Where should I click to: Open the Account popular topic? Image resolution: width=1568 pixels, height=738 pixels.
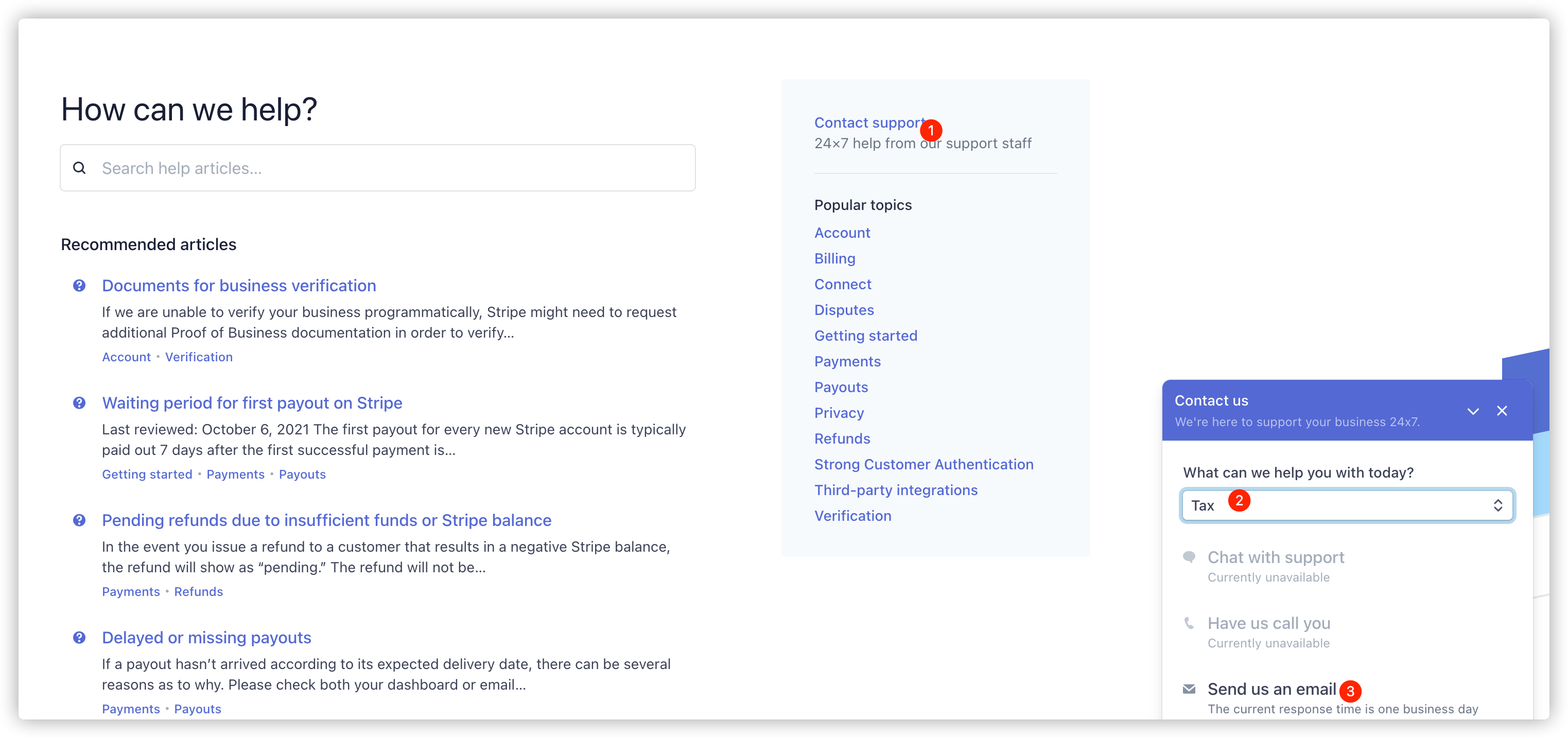(842, 233)
